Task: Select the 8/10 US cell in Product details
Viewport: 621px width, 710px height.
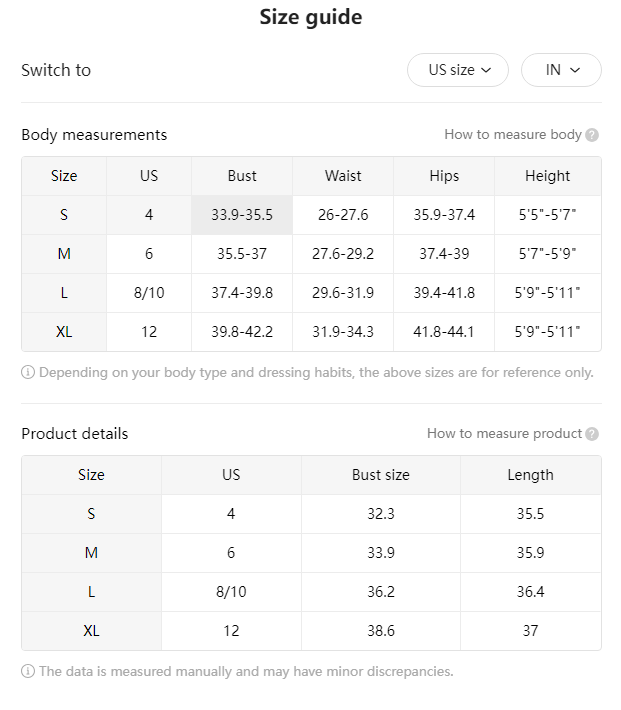Action: (x=231, y=592)
